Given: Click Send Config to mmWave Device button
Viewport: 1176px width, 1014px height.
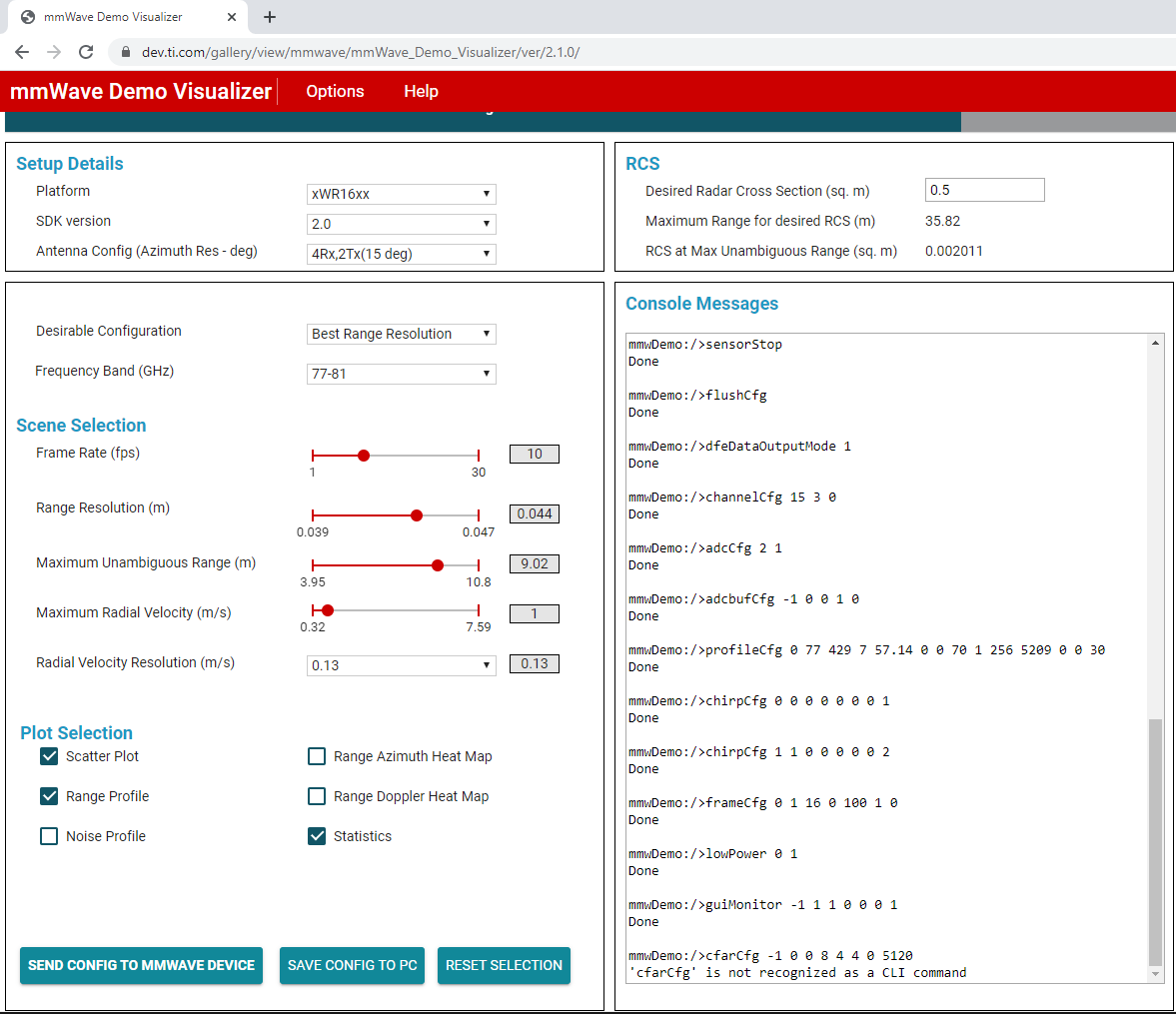Looking at the screenshot, I should [x=141, y=965].
